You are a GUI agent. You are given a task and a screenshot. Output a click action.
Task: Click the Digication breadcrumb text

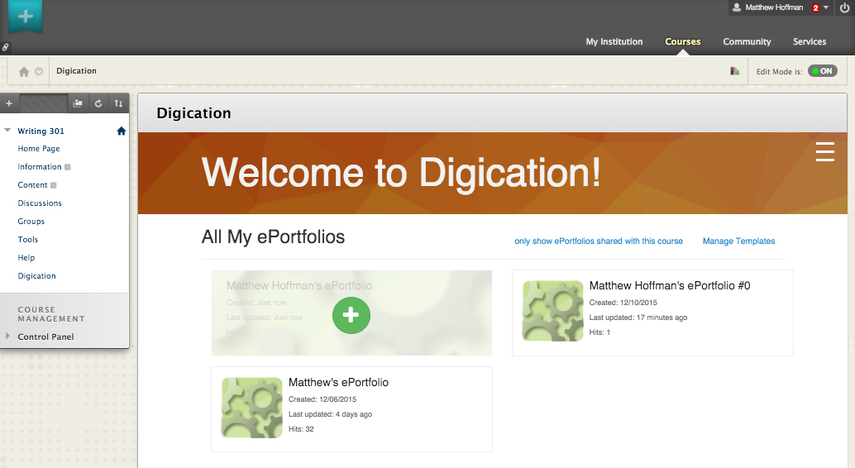(76, 71)
